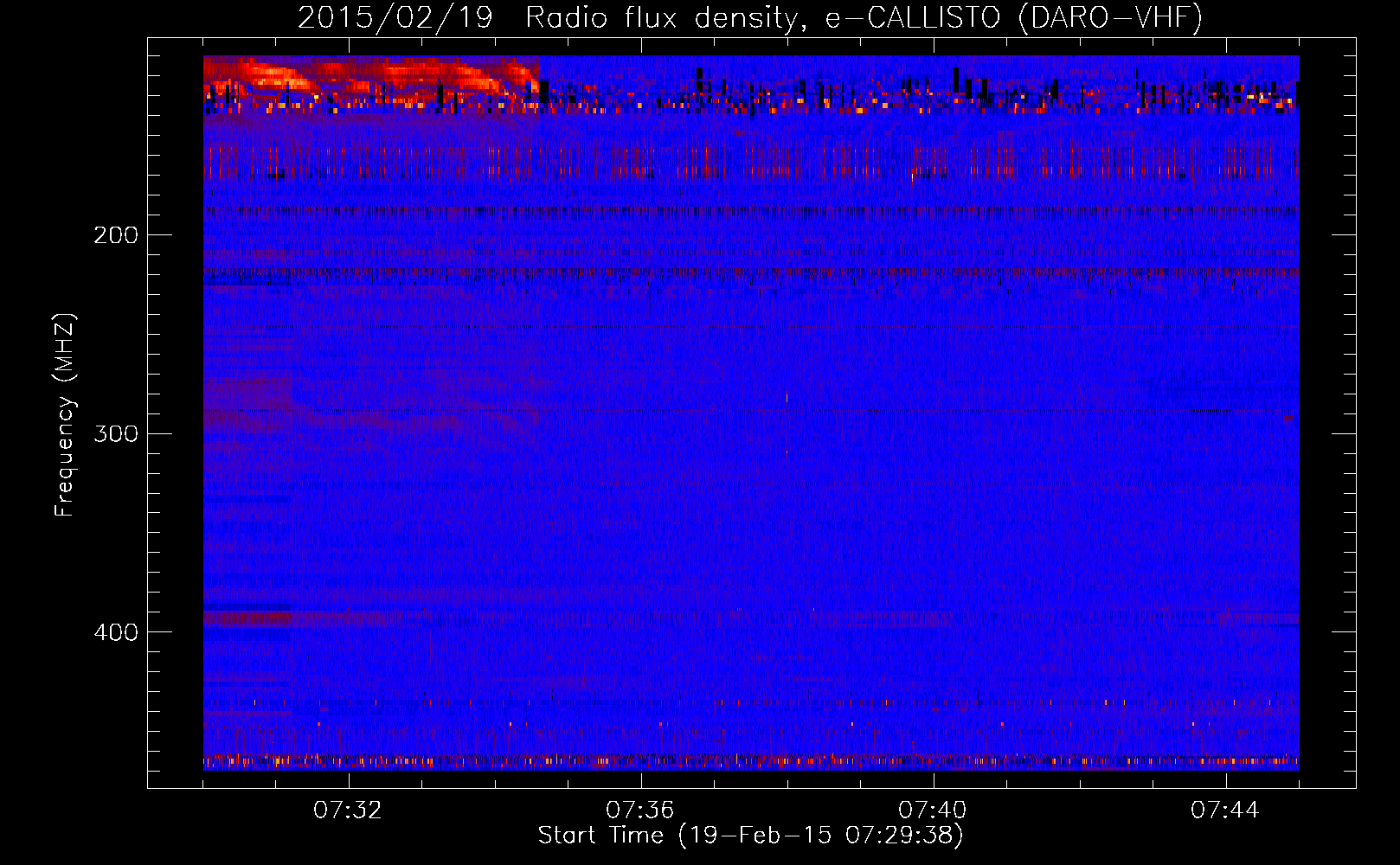Click the plot title "2015/02/19 Radio flux density, e-CALLISTO (DARO-VHF)"
The image size is (1400, 865).
coord(750,17)
